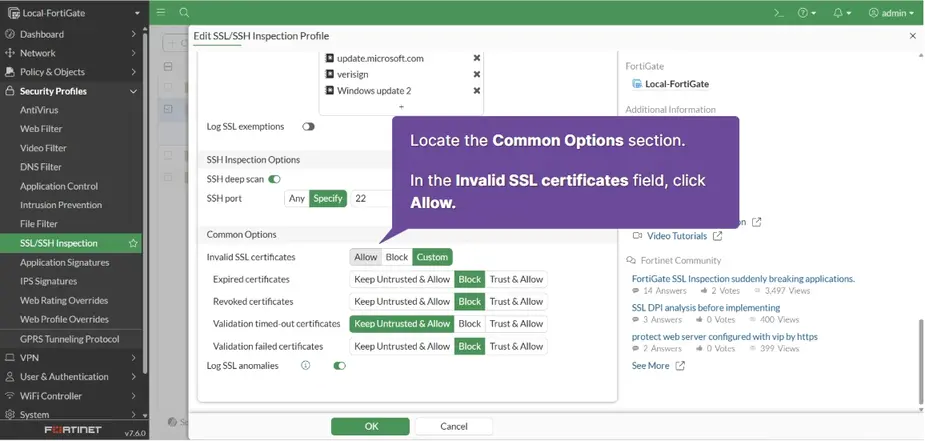Image resolution: width=925 pixels, height=441 pixels.
Task: Click the SSH port number field
Action: point(372,199)
